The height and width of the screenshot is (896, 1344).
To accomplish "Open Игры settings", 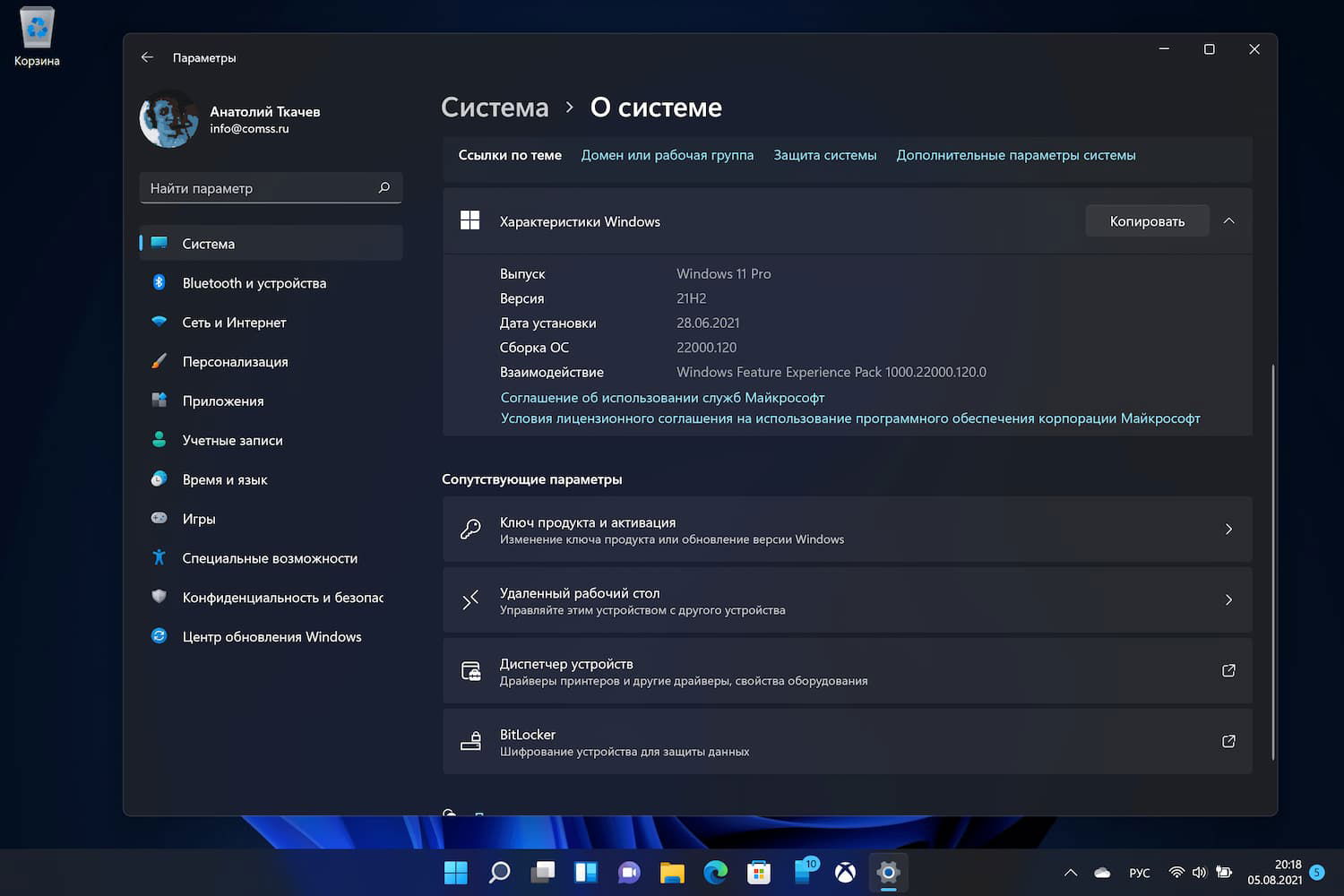I will tap(199, 518).
